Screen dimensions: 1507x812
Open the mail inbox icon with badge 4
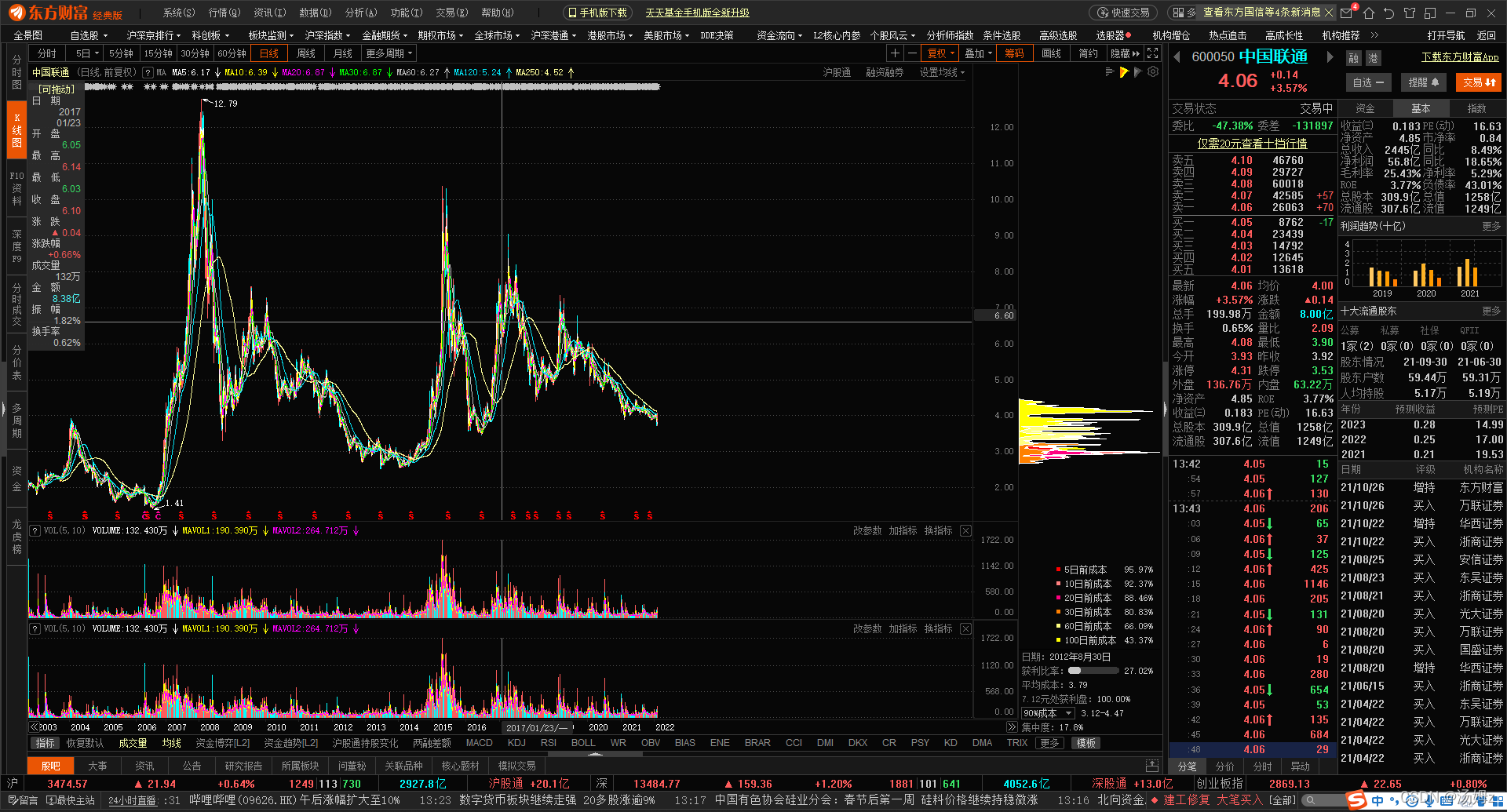point(1348,13)
